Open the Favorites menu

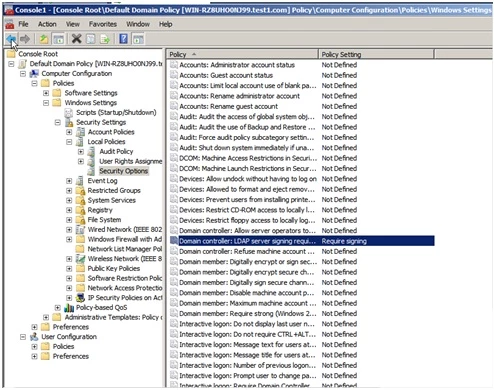pyautogui.click(x=103, y=24)
